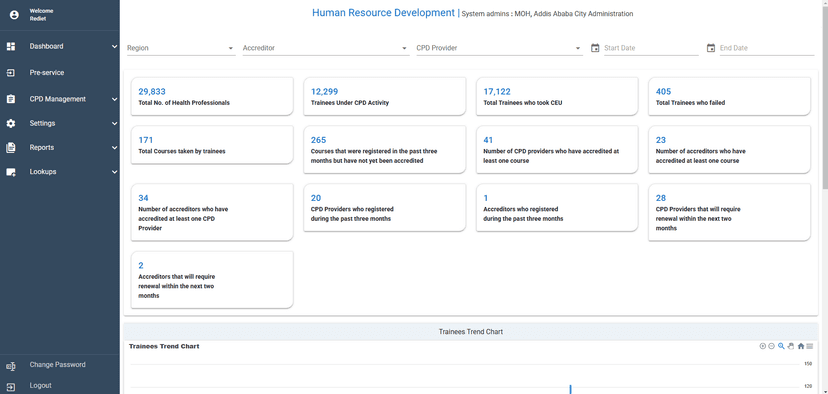Click the CPD Management clipboard icon
This screenshot has width=828, height=394.
pyautogui.click(x=11, y=99)
